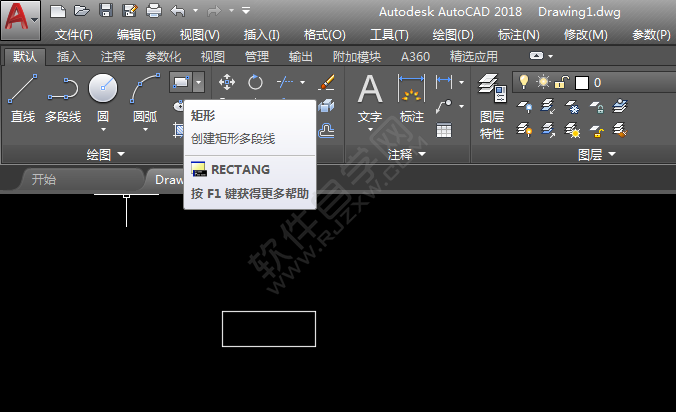Click the white color swatch of layer 0
The image size is (676, 412).
582,82
